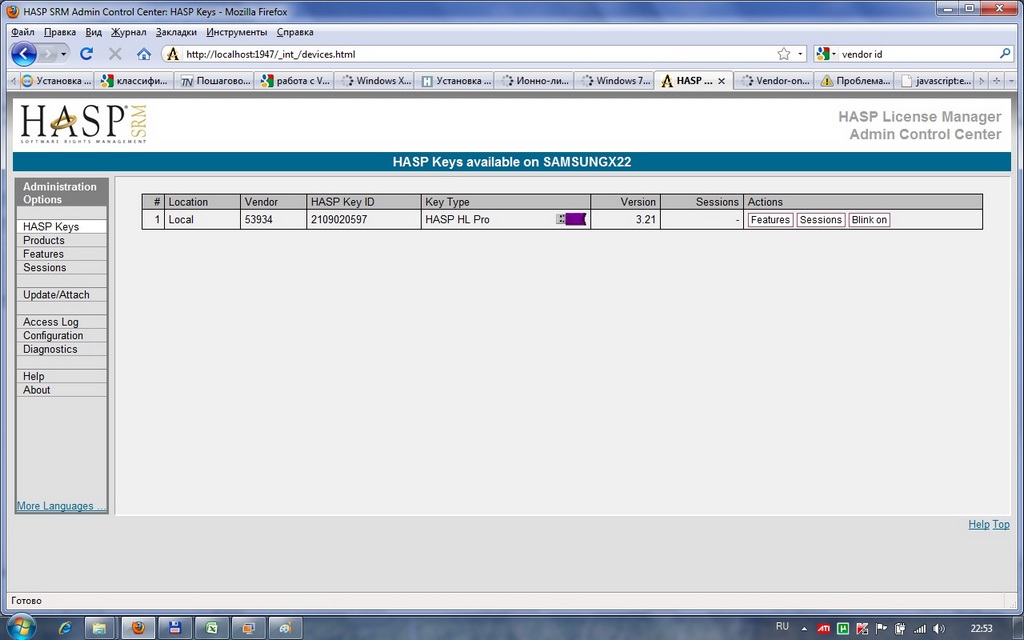
Task: Click the Blink on button
Action: [869, 220]
